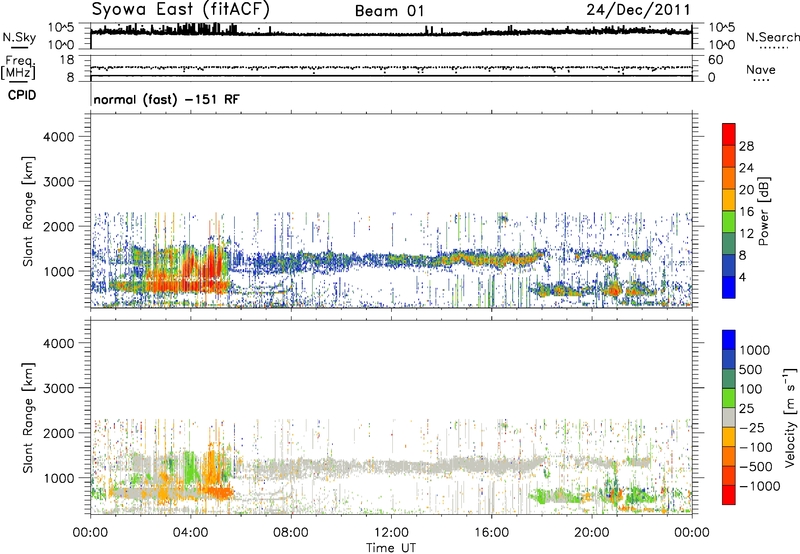The image size is (800, 554).
Task: Click the dotted line sample under 'N.Search'
Action: click(x=773, y=48)
